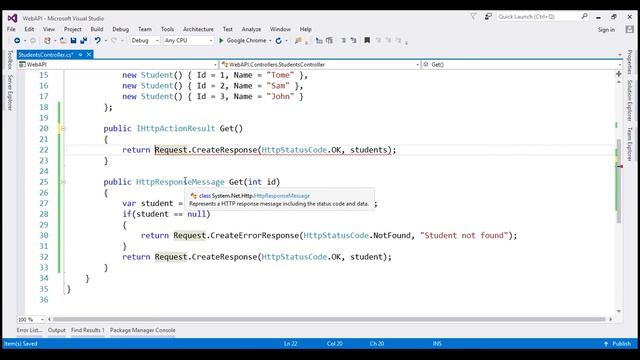Click the Decrease indent icon
Viewport: 640px width, 360px height.
click(x=343, y=40)
